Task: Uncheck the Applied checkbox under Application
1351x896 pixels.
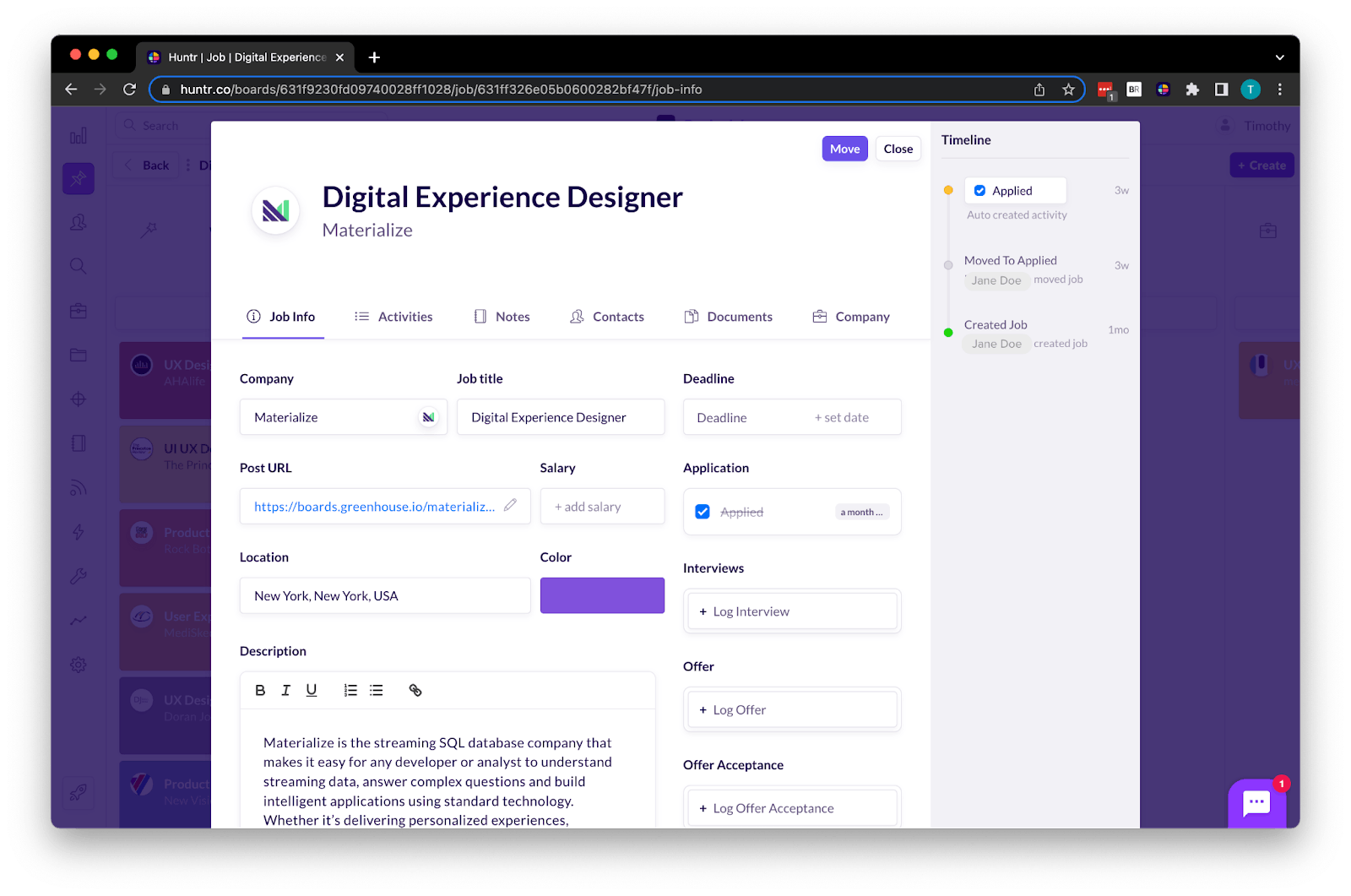Action: pos(703,512)
